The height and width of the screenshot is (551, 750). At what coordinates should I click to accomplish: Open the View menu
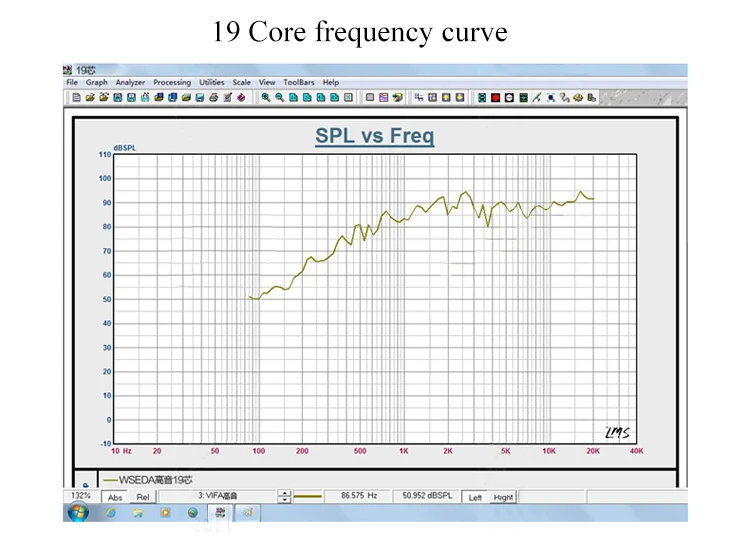point(267,82)
